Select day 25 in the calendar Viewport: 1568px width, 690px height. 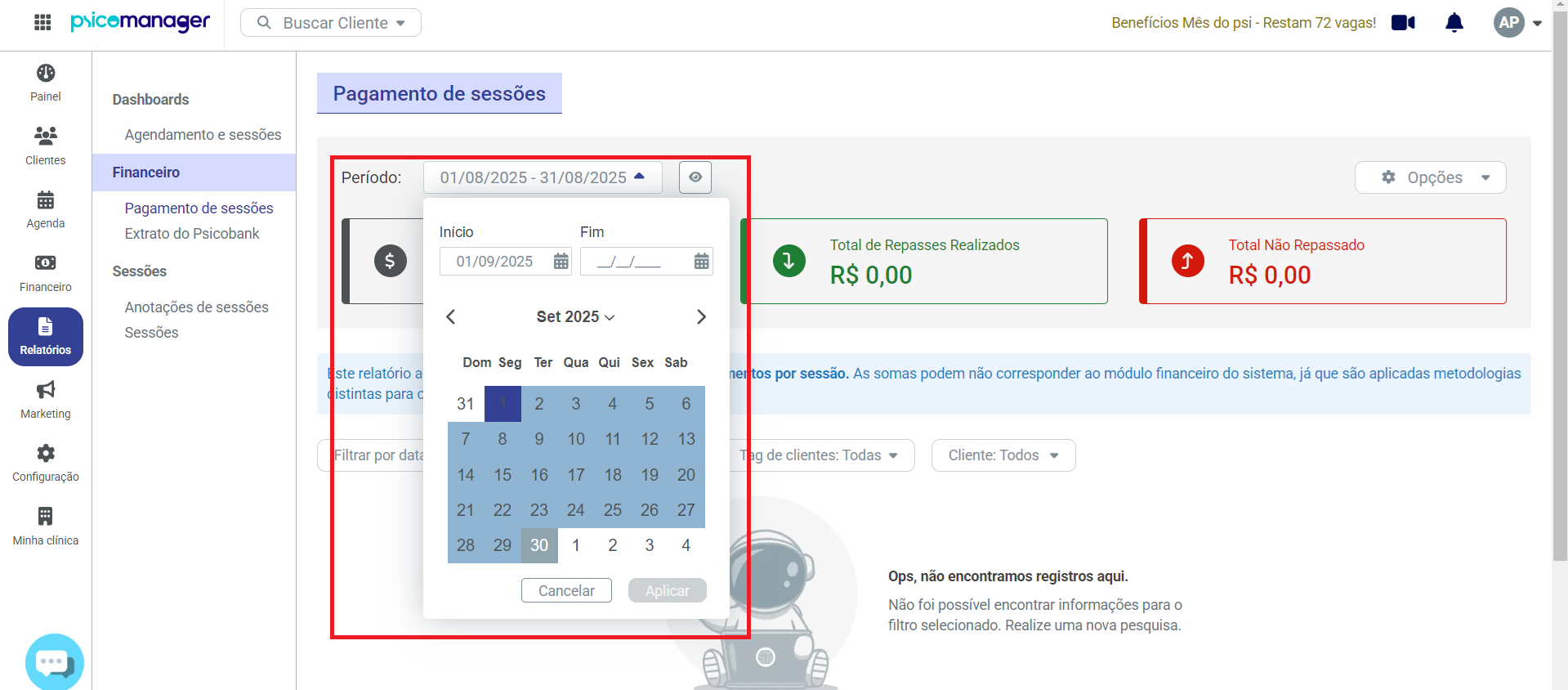[x=613, y=510]
